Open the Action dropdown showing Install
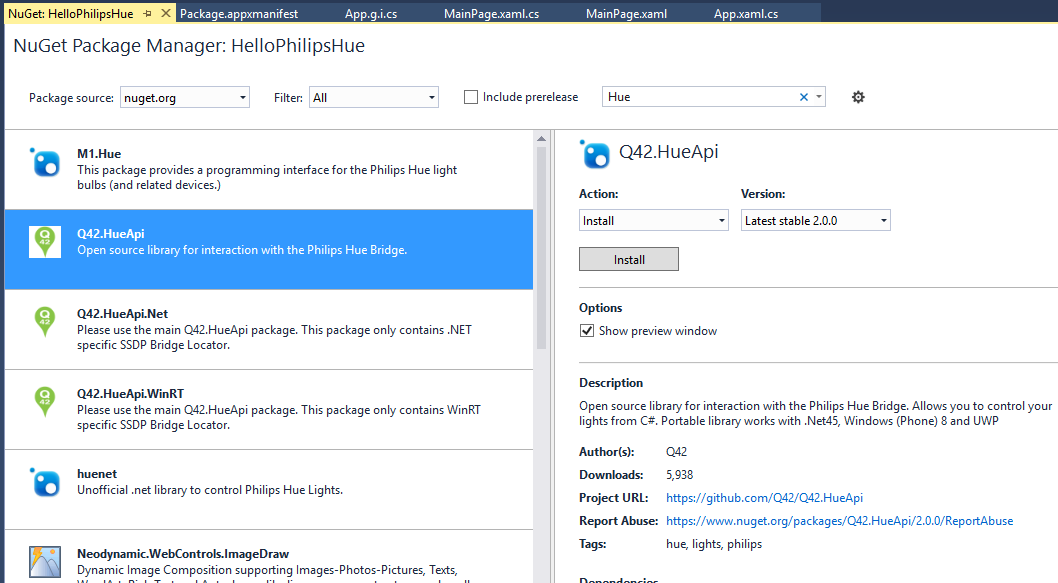 654,221
